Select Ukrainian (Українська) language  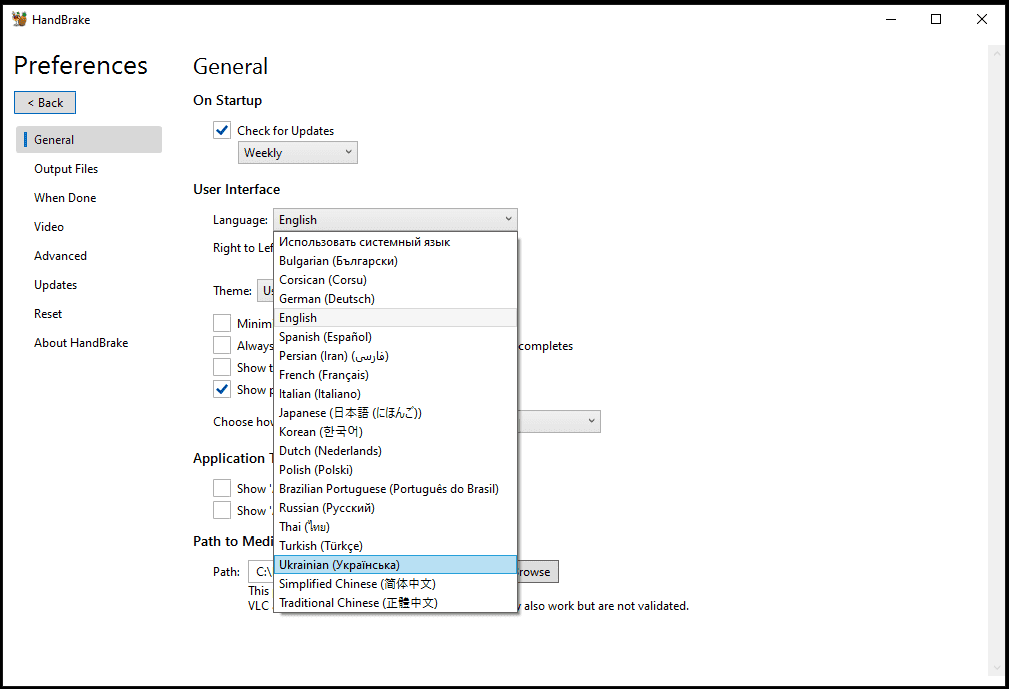coord(395,564)
